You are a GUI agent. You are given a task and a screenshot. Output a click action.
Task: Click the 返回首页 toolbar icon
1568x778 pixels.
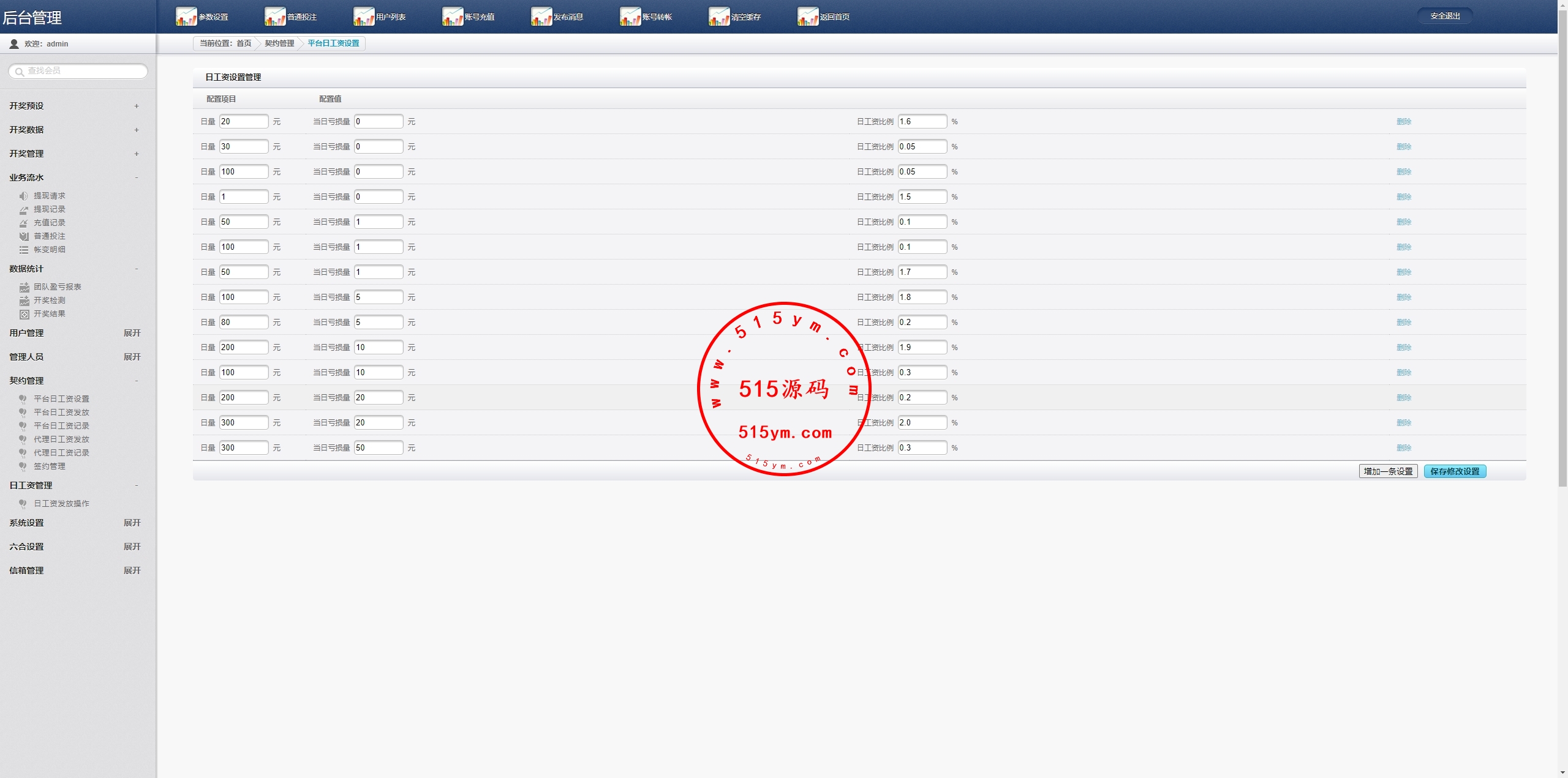(x=808, y=17)
